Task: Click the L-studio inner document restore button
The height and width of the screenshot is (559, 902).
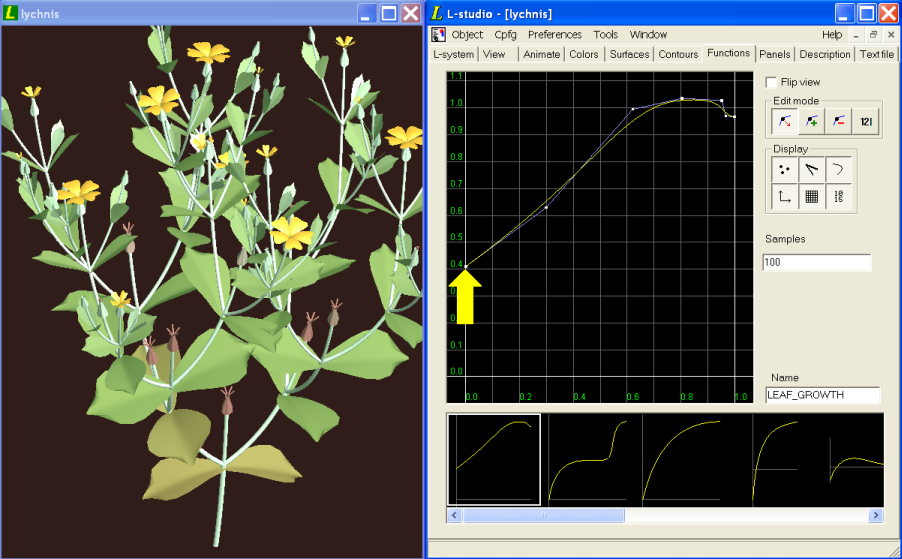Action: click(873, 35)
